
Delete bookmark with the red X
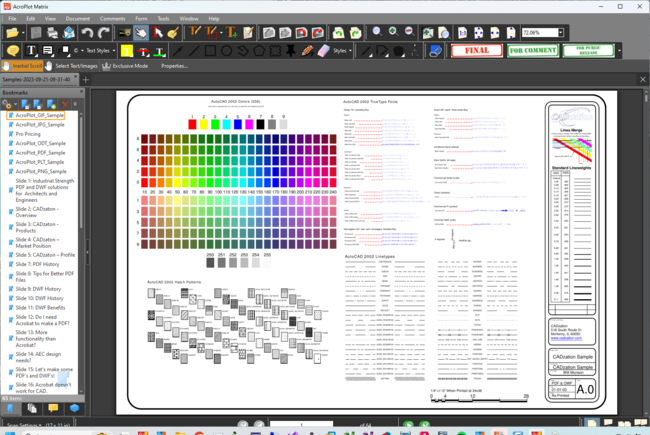[x=65, y=104]
